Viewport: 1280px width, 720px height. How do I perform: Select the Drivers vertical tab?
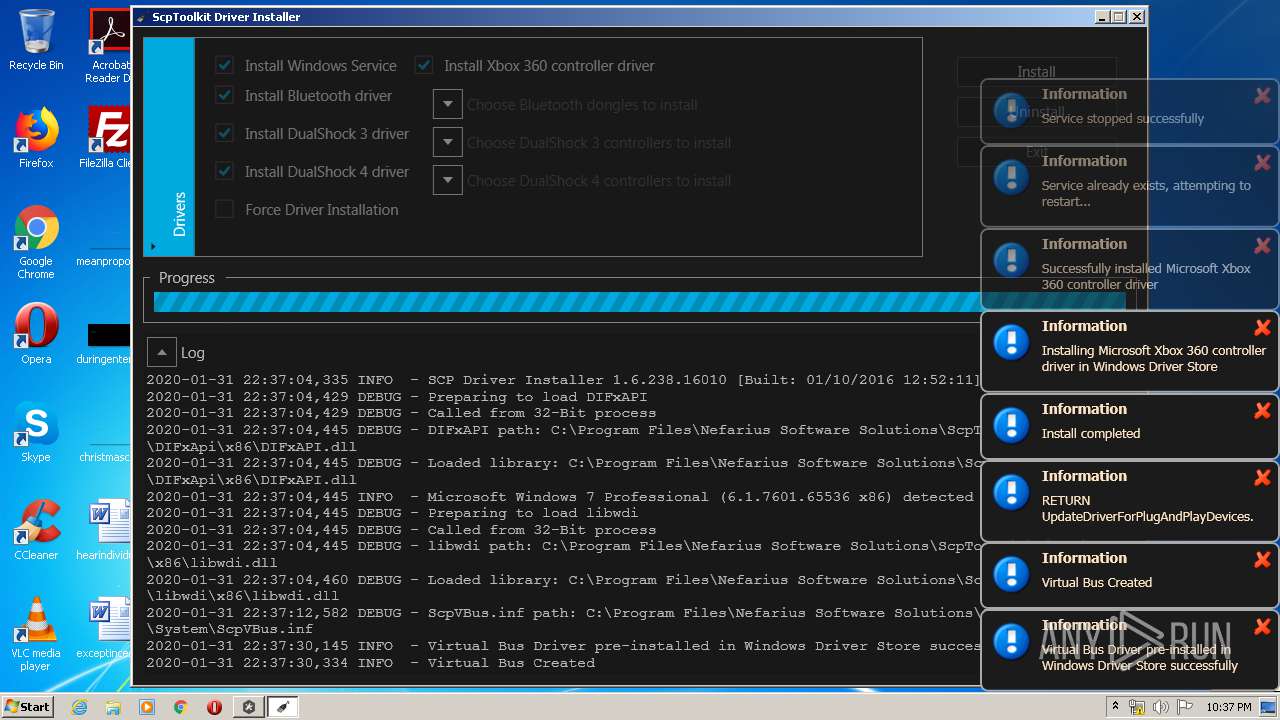point(170,147)
